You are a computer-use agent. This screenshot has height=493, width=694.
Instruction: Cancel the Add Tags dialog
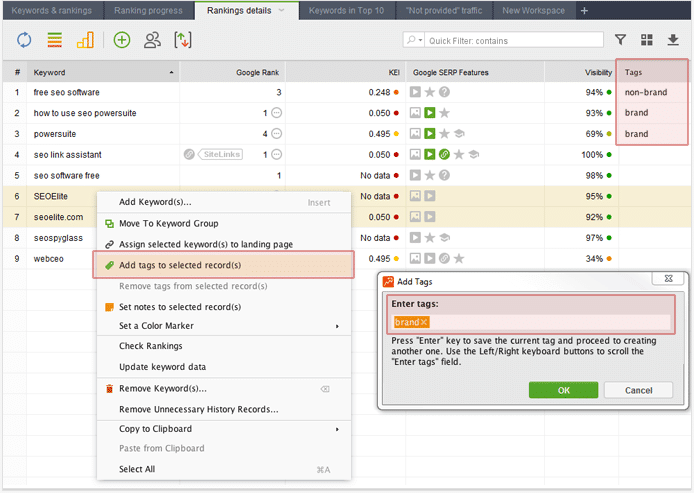click(x=638, y=390)
